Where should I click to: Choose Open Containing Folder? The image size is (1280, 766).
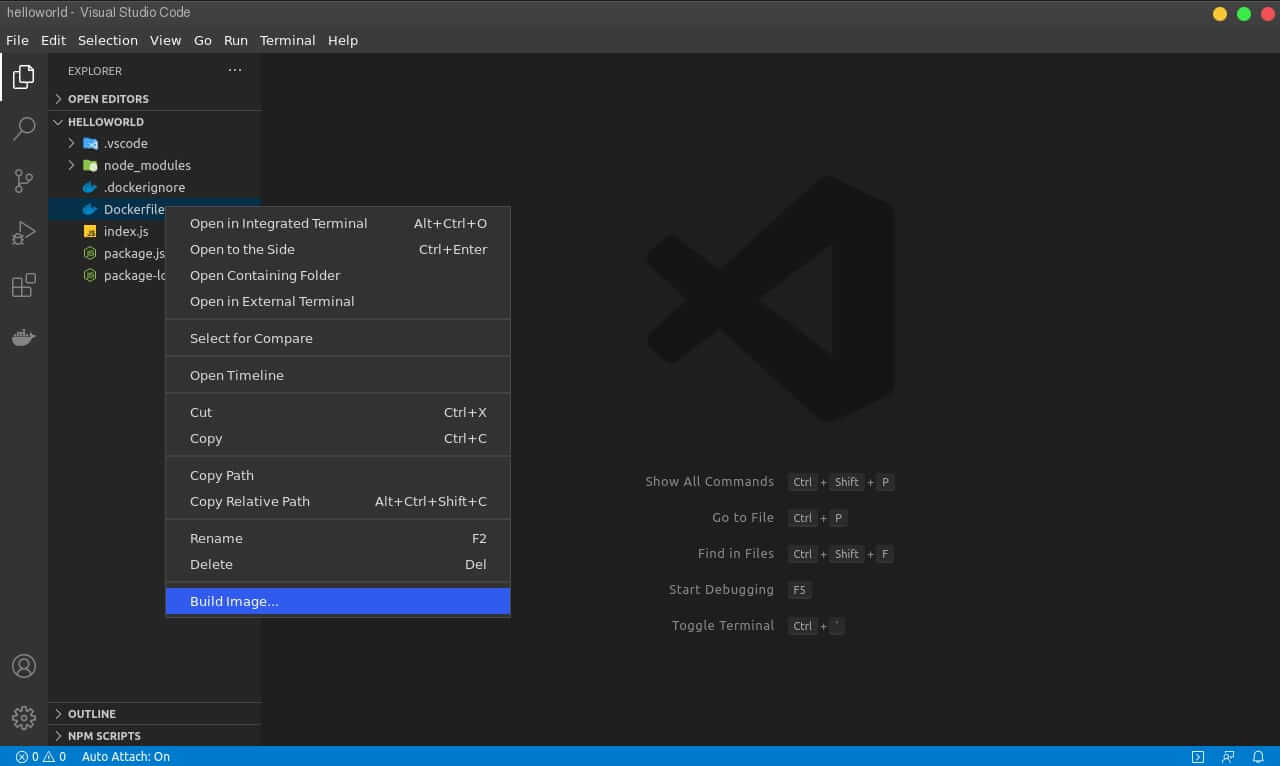pyautogui.click(x=338, y=275)
